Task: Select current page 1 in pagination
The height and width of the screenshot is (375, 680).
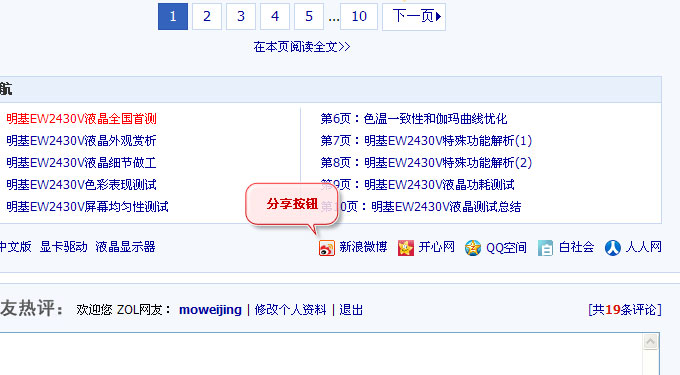Action: [x=173, y=16]
